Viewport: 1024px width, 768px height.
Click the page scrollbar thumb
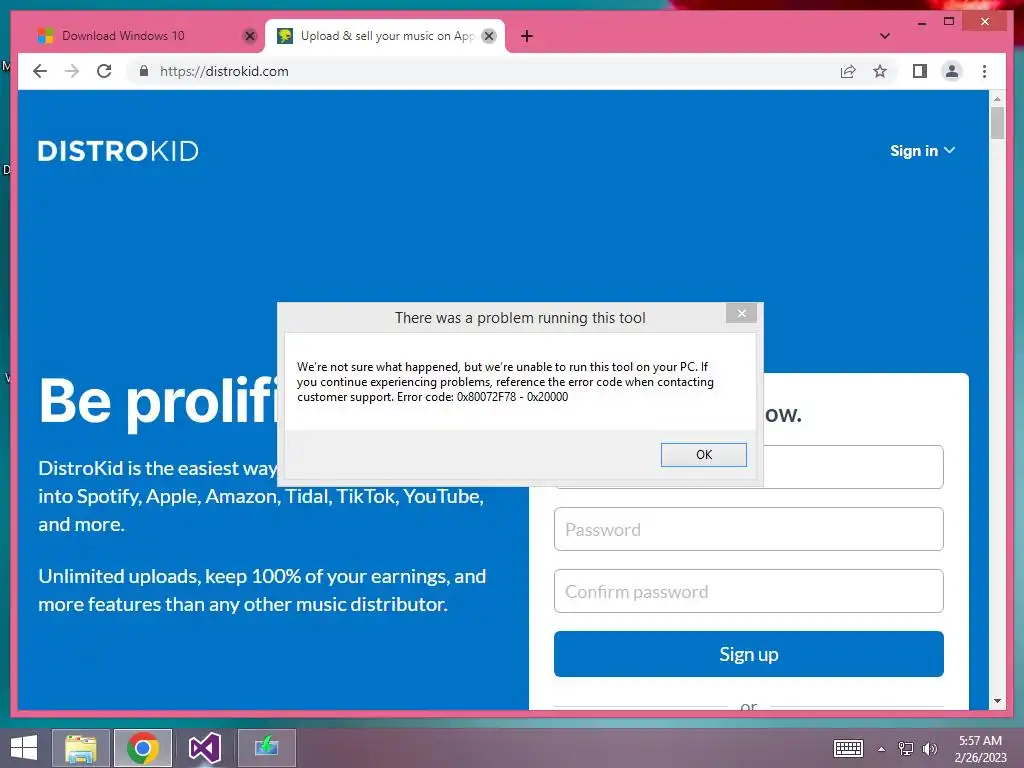(x=997, y=122)
